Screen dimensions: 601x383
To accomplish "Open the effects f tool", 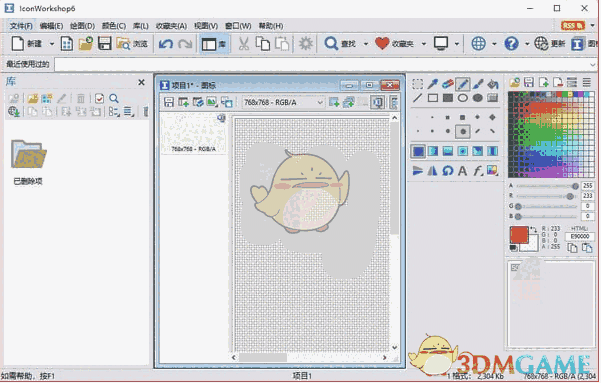I will (x=478, y=170).
